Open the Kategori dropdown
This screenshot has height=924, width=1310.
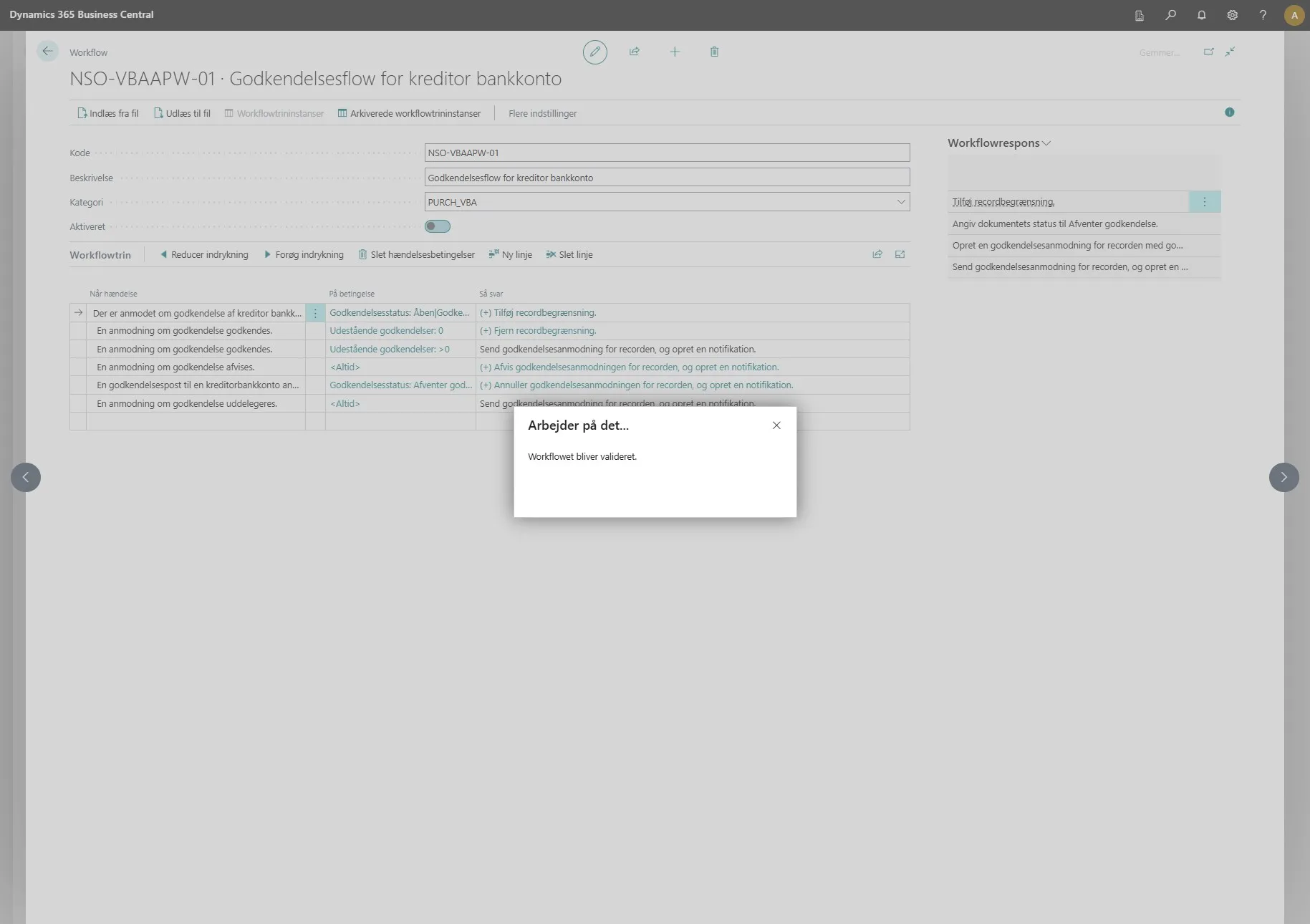click(901, 202)
